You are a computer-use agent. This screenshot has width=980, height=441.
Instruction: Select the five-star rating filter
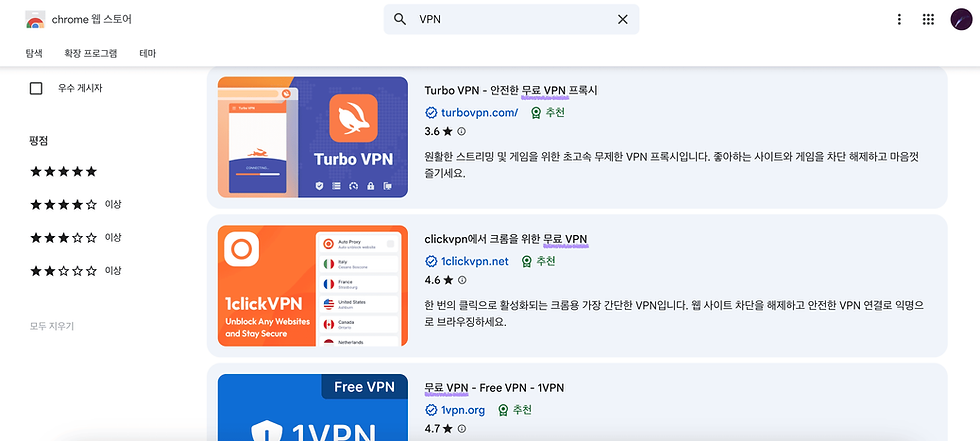click(x=64, y=171)
